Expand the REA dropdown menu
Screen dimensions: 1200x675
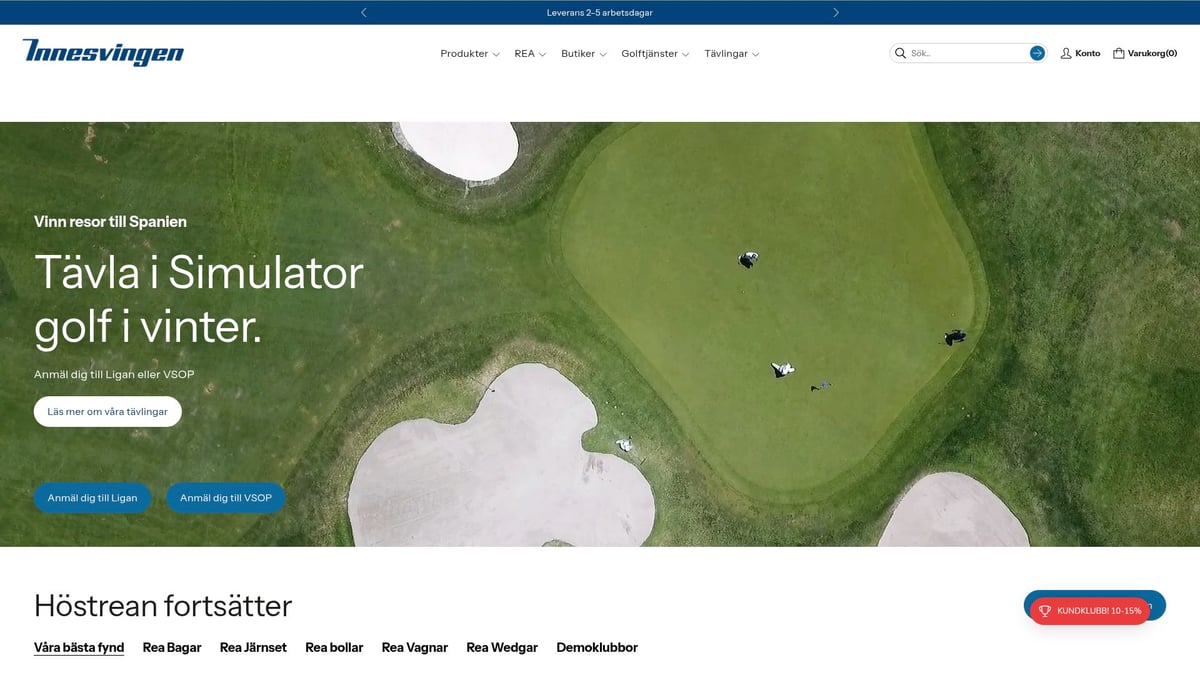tap(529, 54)
